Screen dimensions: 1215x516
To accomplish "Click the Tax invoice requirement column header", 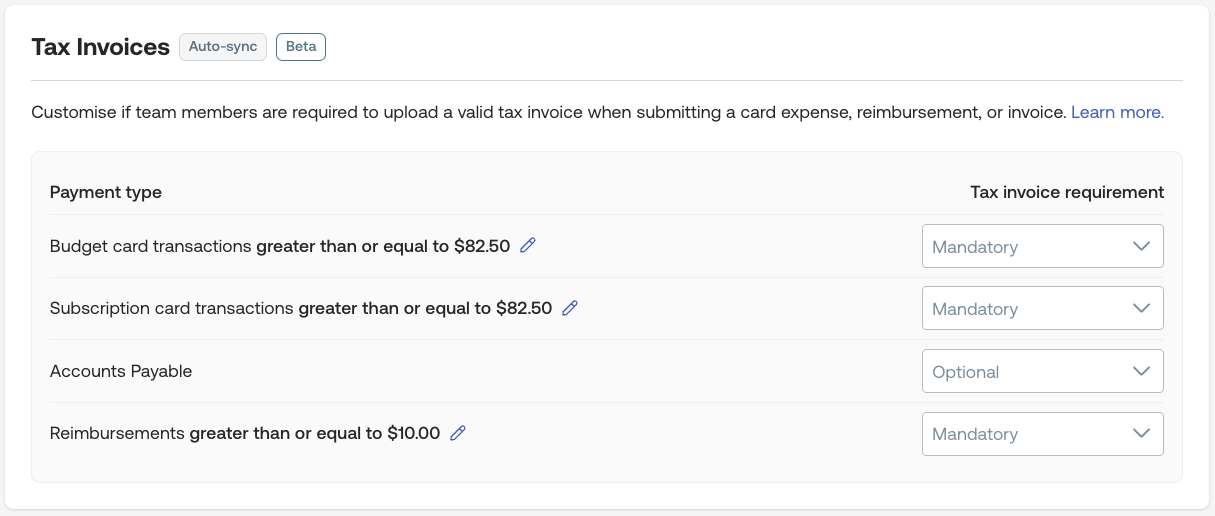I will point(1067,192).
